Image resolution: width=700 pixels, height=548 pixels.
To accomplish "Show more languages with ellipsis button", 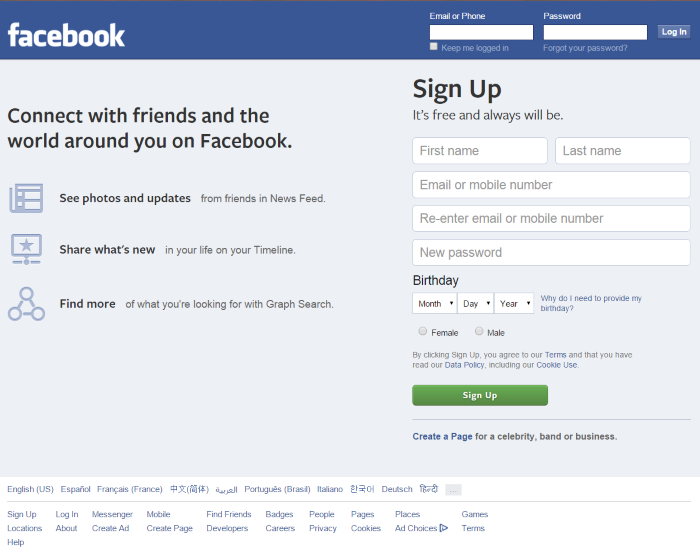I will 453,490.
